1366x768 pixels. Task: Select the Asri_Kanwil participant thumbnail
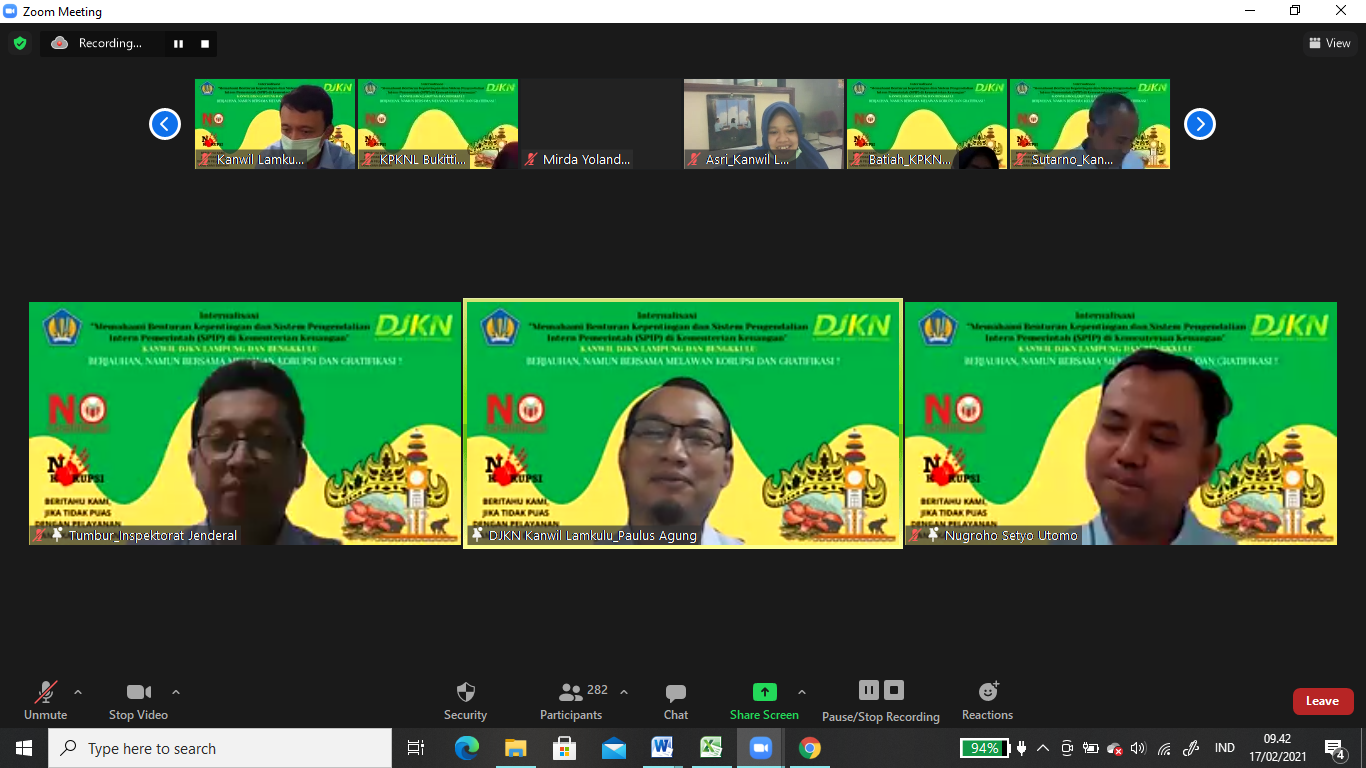coord(763,124)
